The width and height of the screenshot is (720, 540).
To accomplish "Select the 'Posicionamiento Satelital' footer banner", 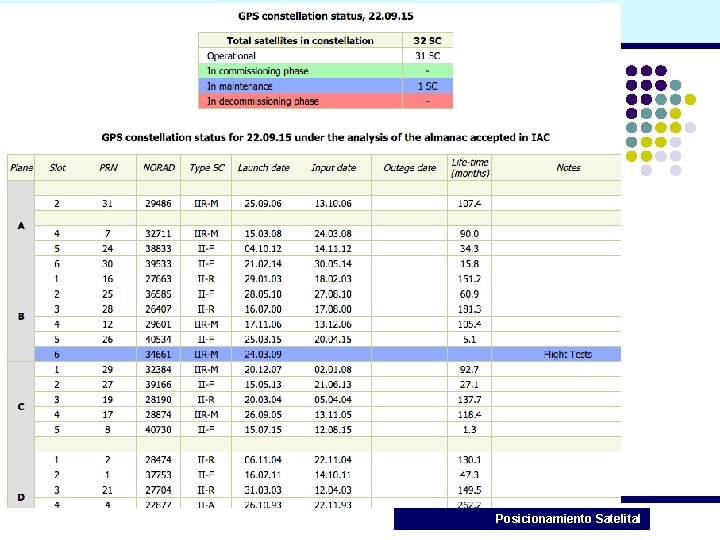I will click(x=522, y=519).
